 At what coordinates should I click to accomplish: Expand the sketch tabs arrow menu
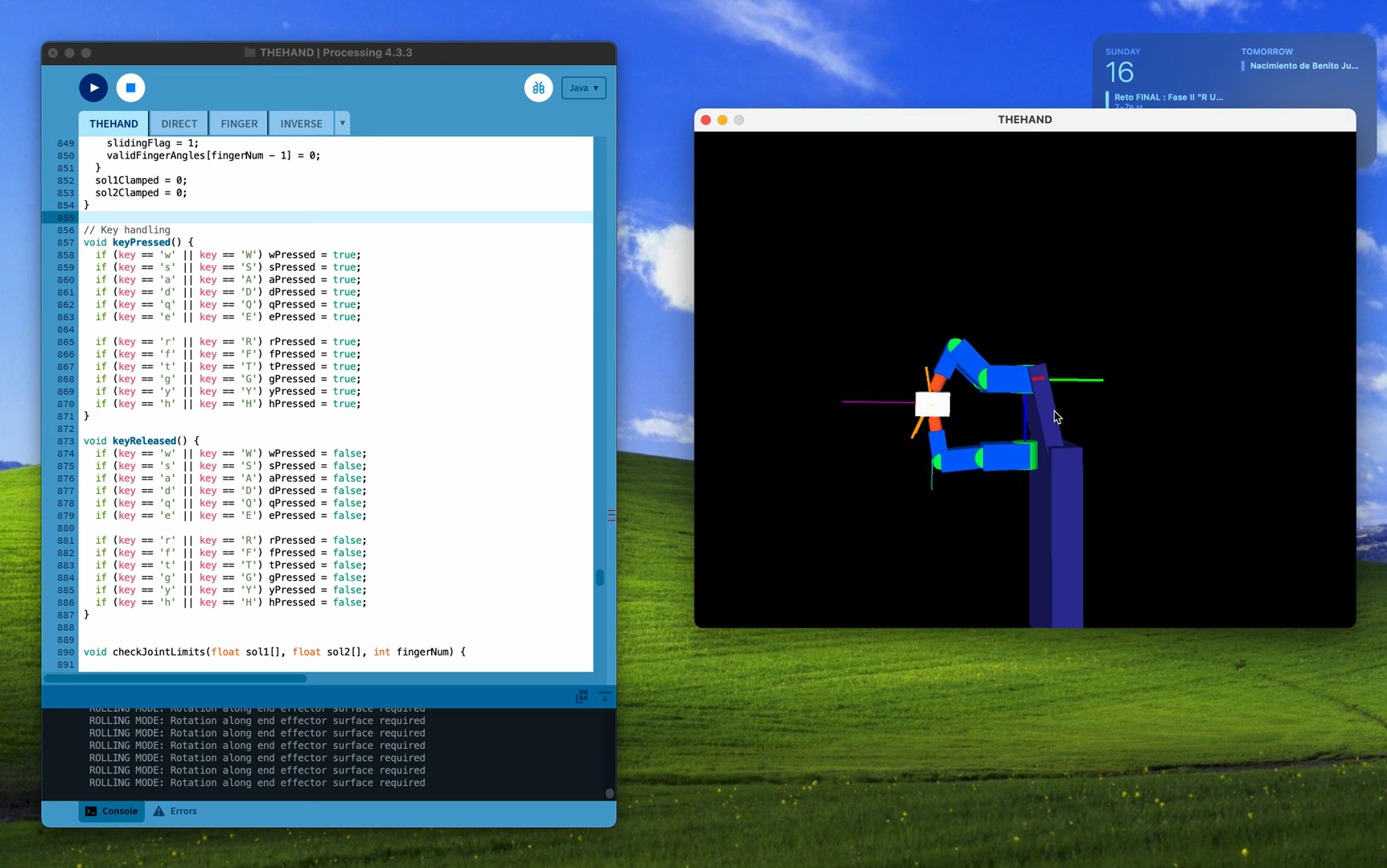(x=343, y=123)
